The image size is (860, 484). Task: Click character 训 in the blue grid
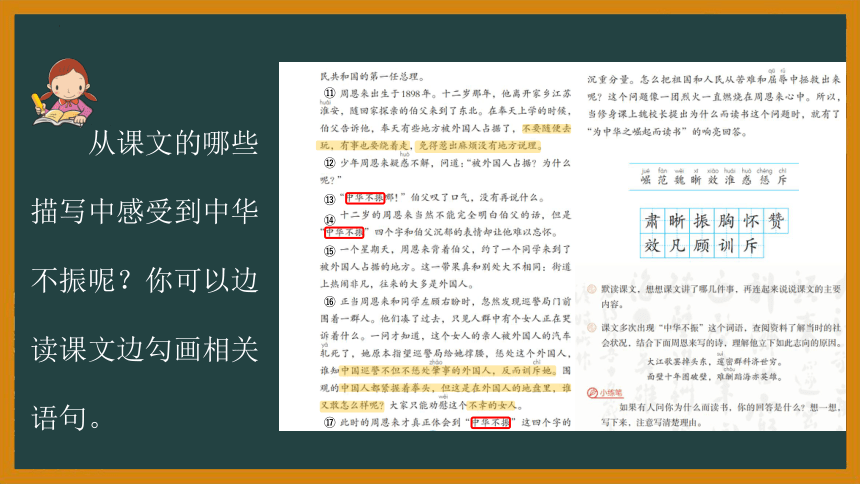click(x=726, y=245)
